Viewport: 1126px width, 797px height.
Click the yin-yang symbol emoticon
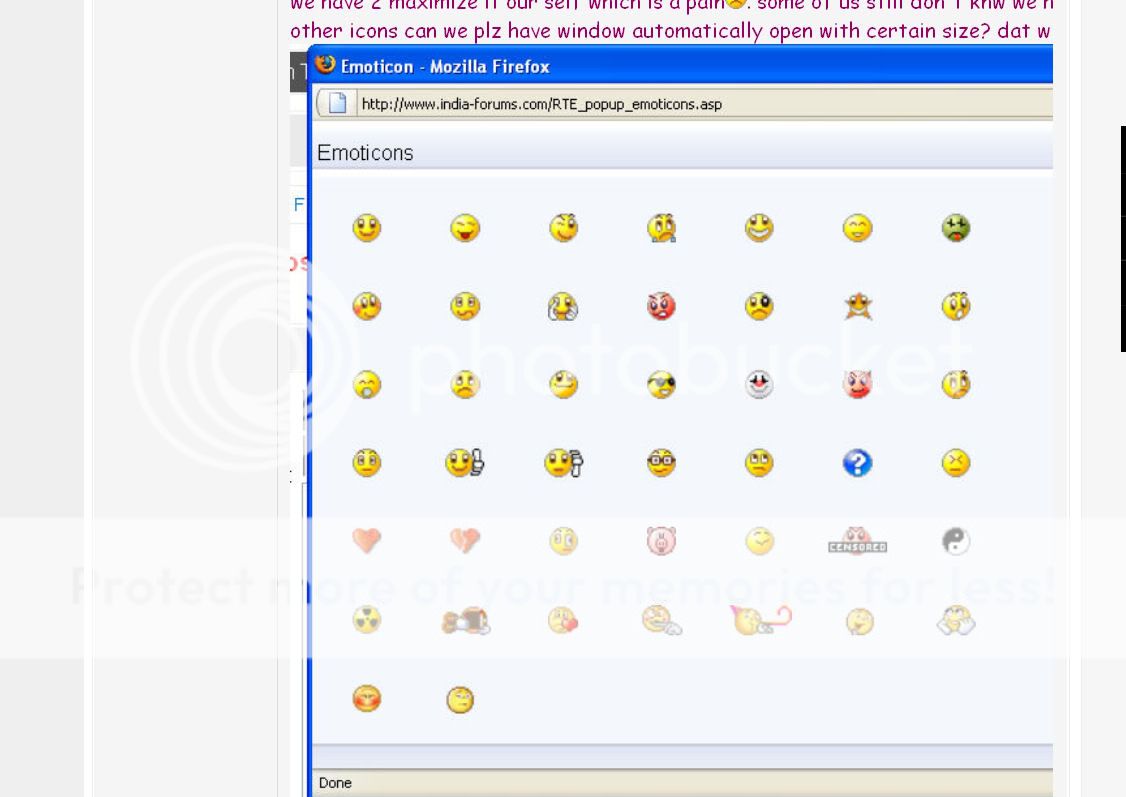coord(955,541)
